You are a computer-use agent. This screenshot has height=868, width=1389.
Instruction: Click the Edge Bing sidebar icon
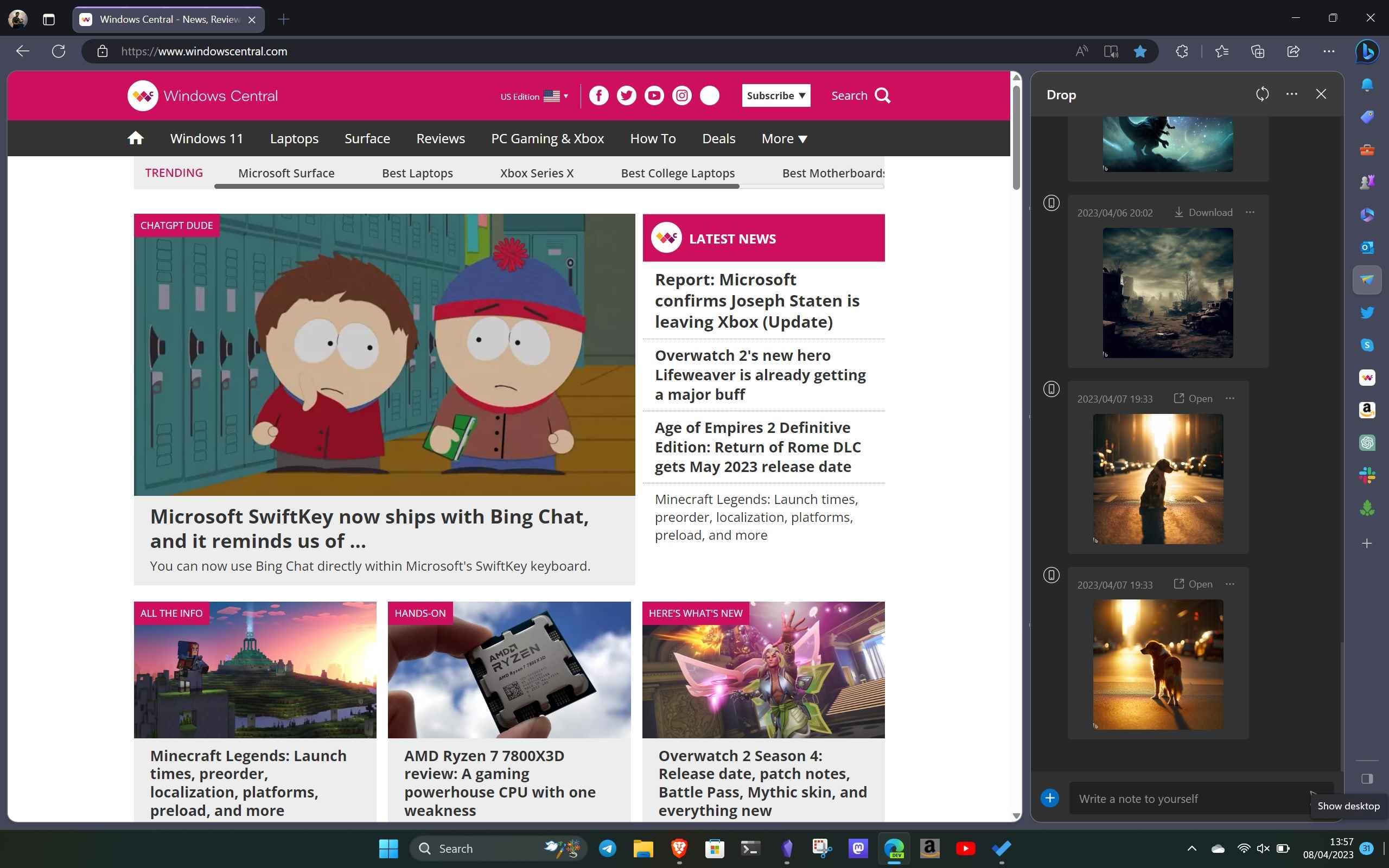pos(1368,51)
